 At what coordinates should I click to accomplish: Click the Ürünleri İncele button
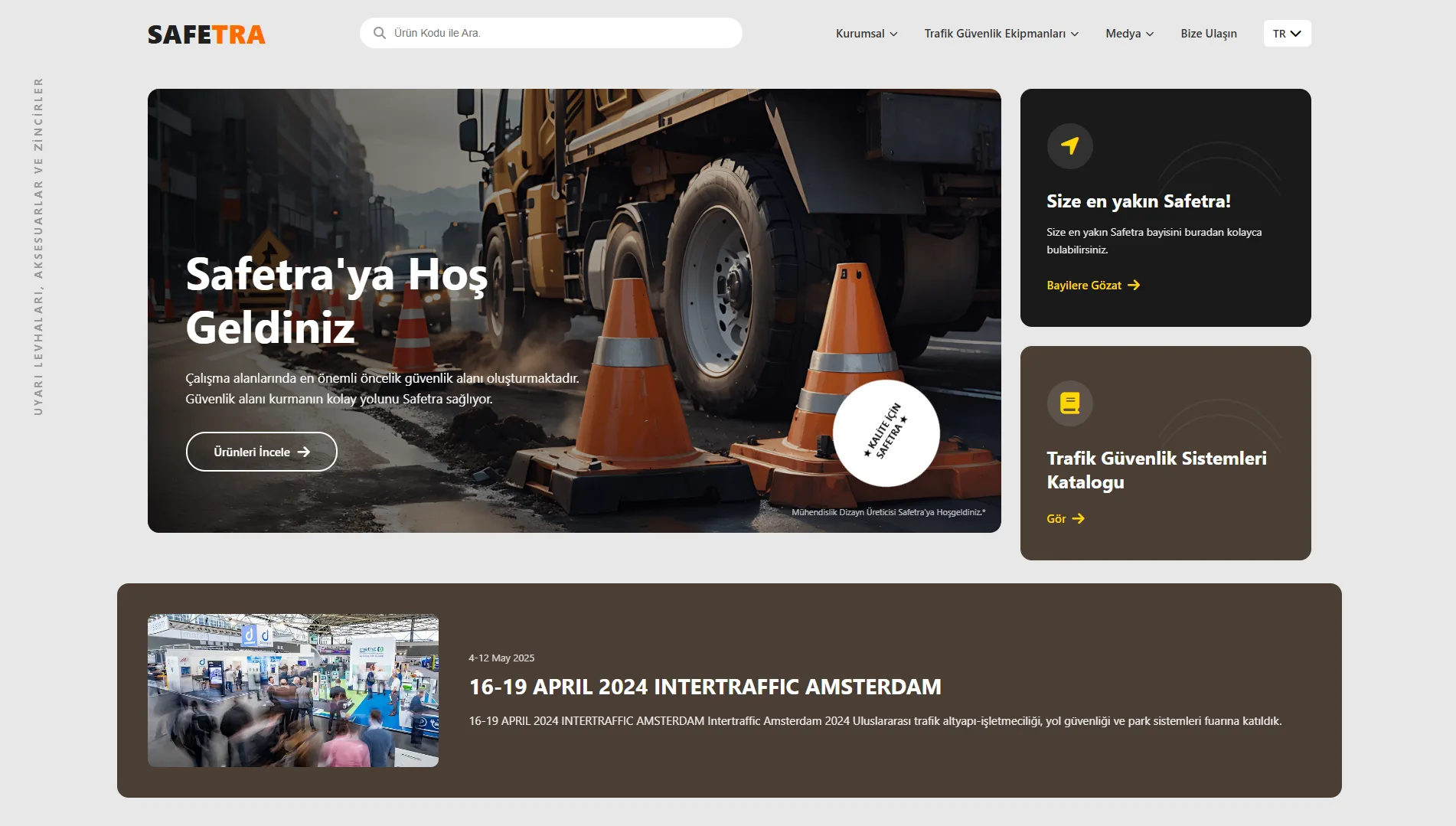click(262, 452)
